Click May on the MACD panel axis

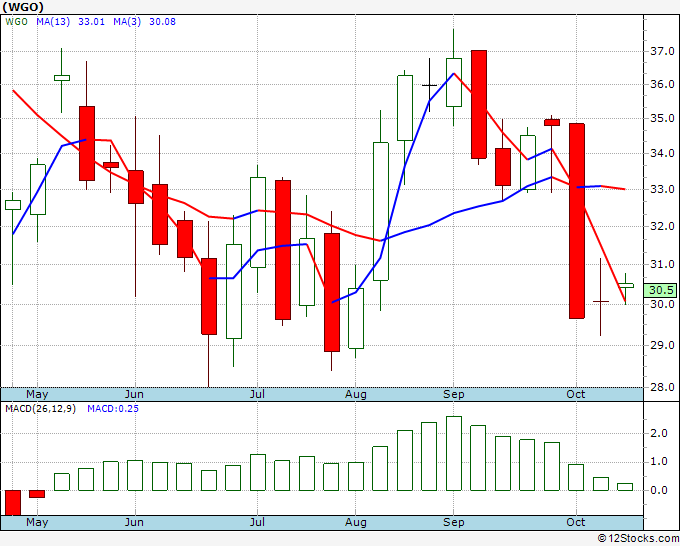37,522
